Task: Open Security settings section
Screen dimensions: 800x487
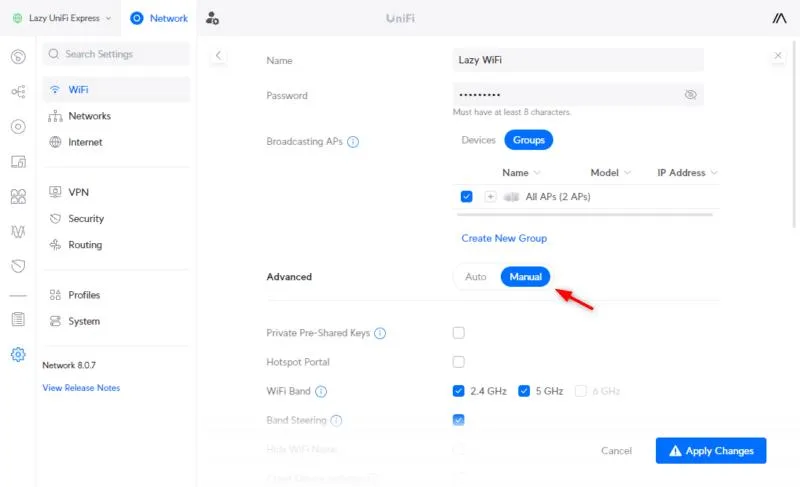Action: tap(116, 219)
